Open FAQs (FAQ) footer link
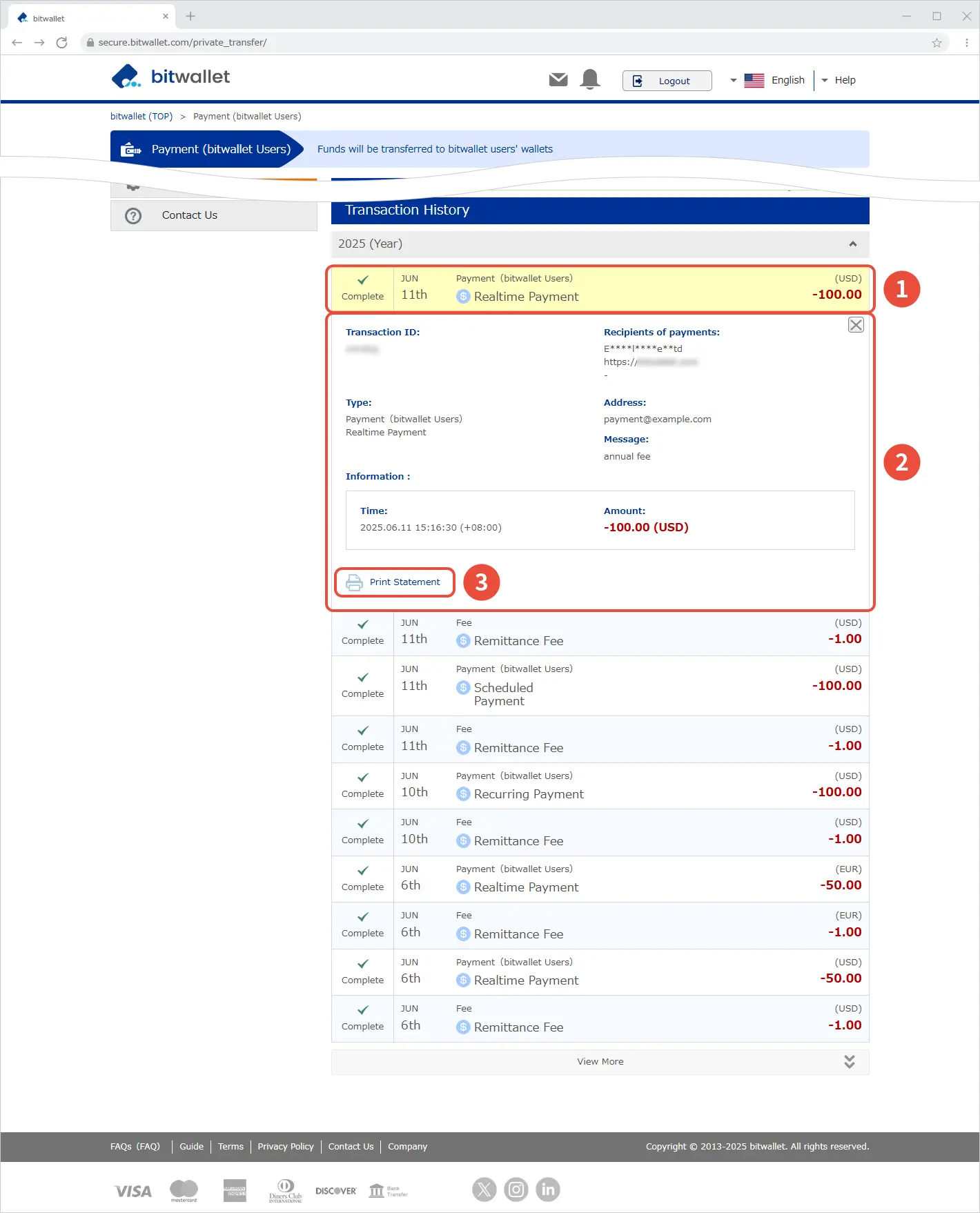The width and height of the screenshot is (980, 1213). pos(135,1147)
